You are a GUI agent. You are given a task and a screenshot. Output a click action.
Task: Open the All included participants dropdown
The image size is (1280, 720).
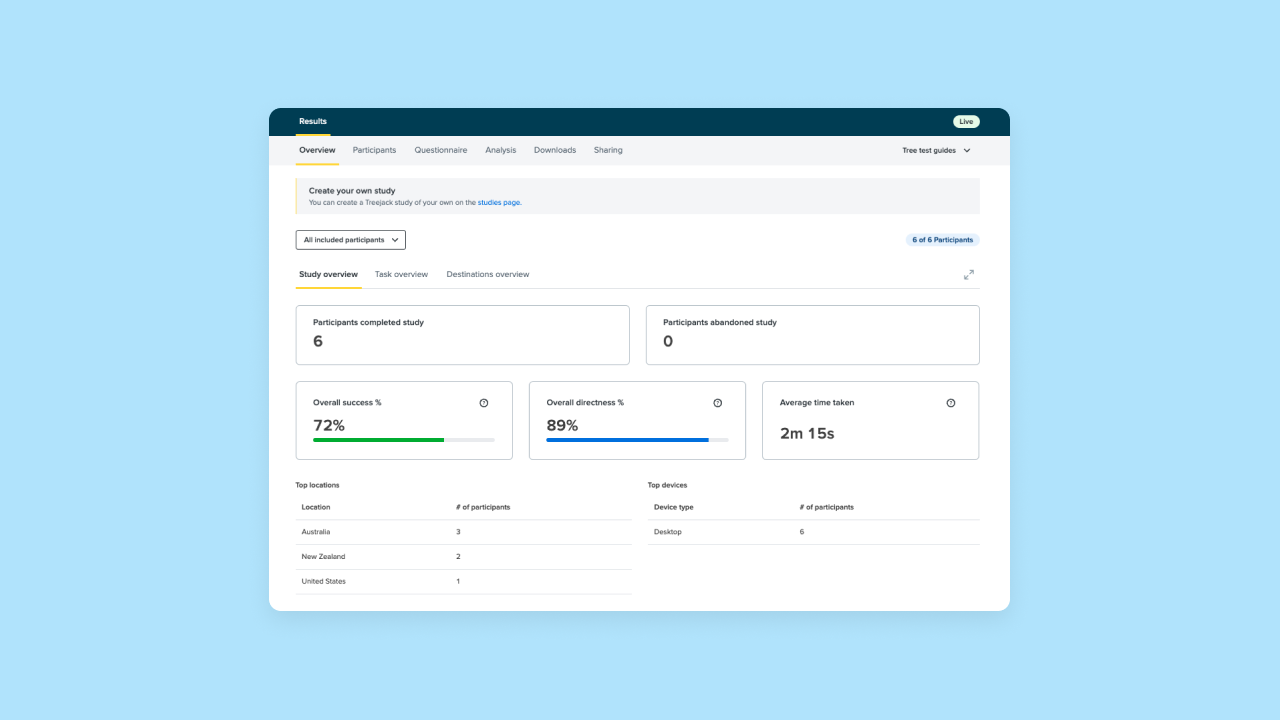click(350, 239)
